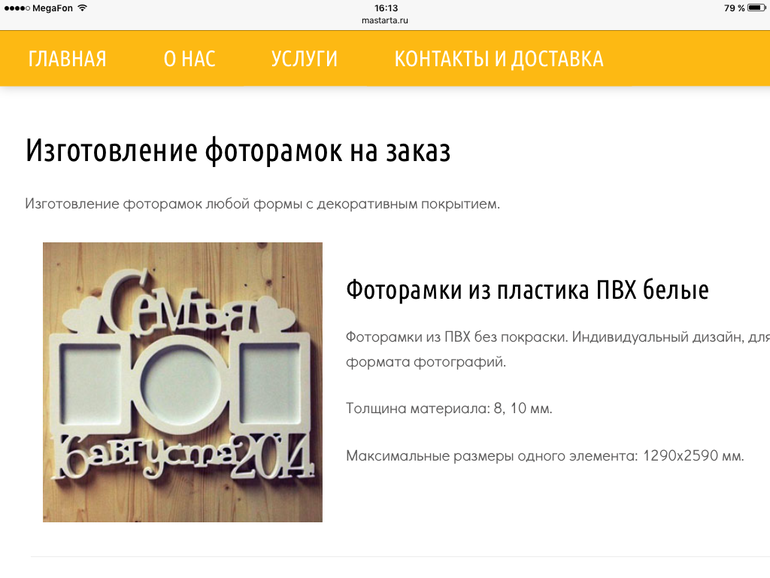Screen dimensions: 770x578
Task: Tap the MegaFon carrier label
Action: [52, 8]
